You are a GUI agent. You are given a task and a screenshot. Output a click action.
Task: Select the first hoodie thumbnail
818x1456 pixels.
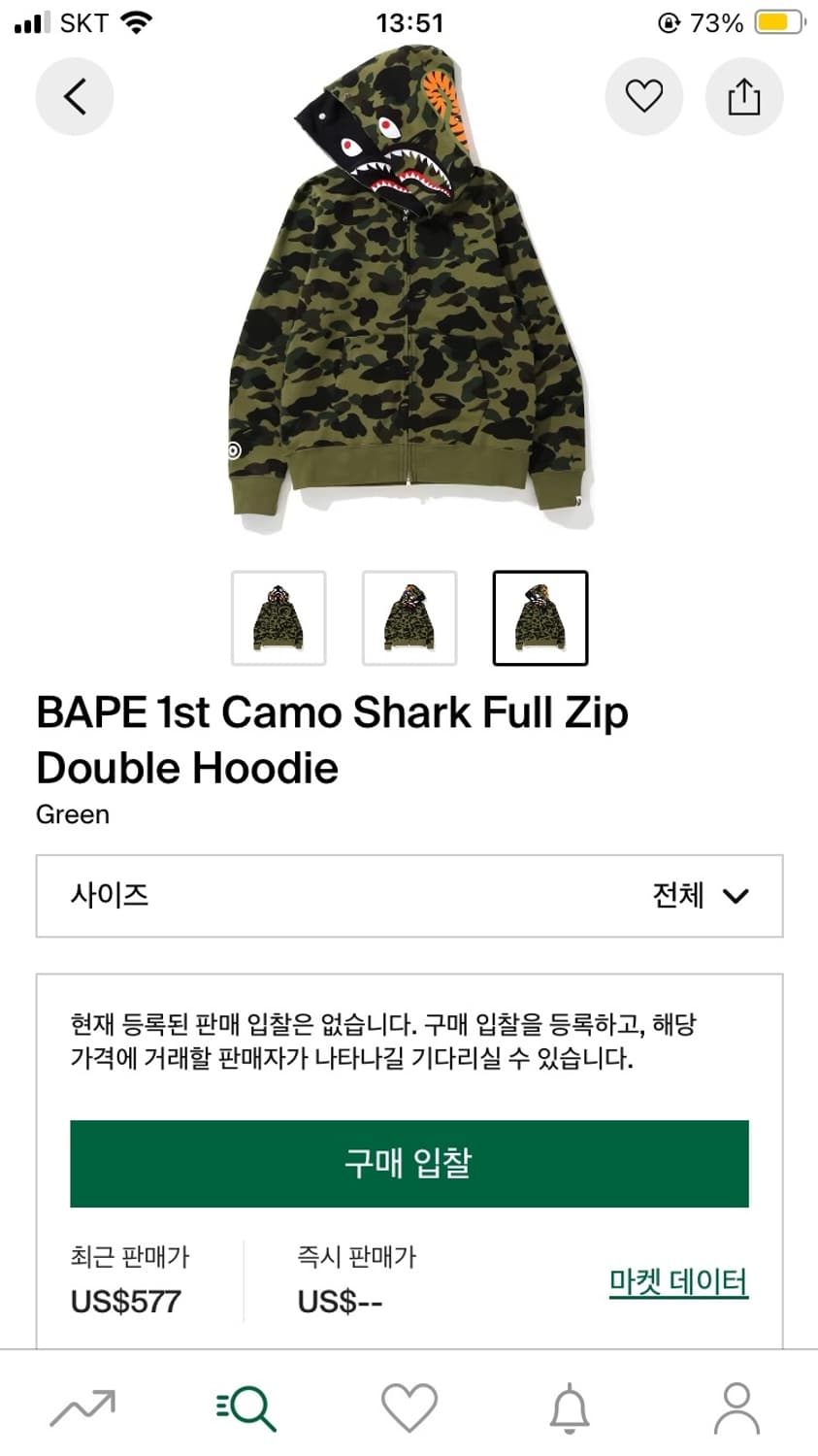(278, 618)
